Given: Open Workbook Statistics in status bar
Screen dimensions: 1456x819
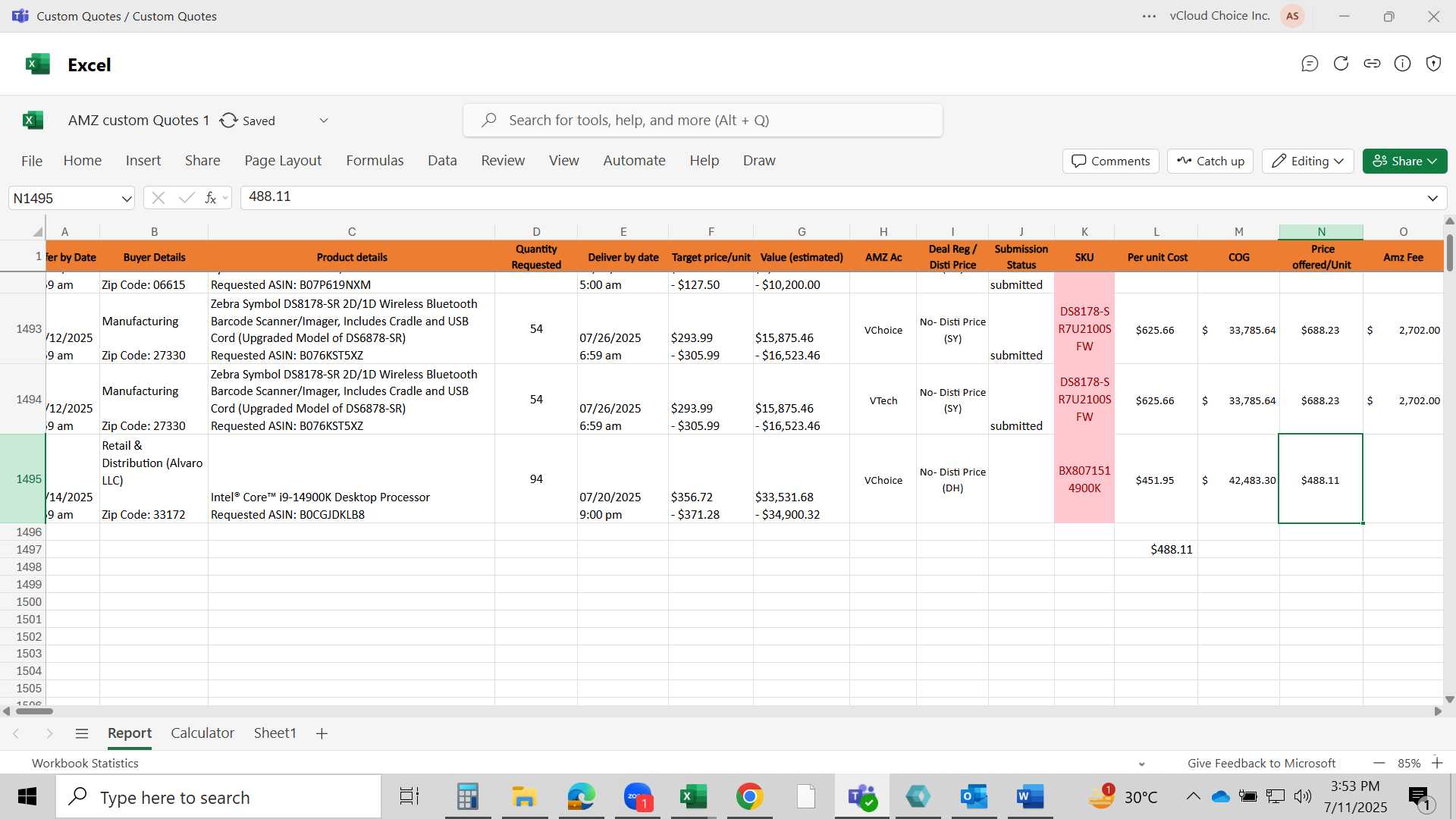Looking at the screenshot, I should click(x=85, y=764).
